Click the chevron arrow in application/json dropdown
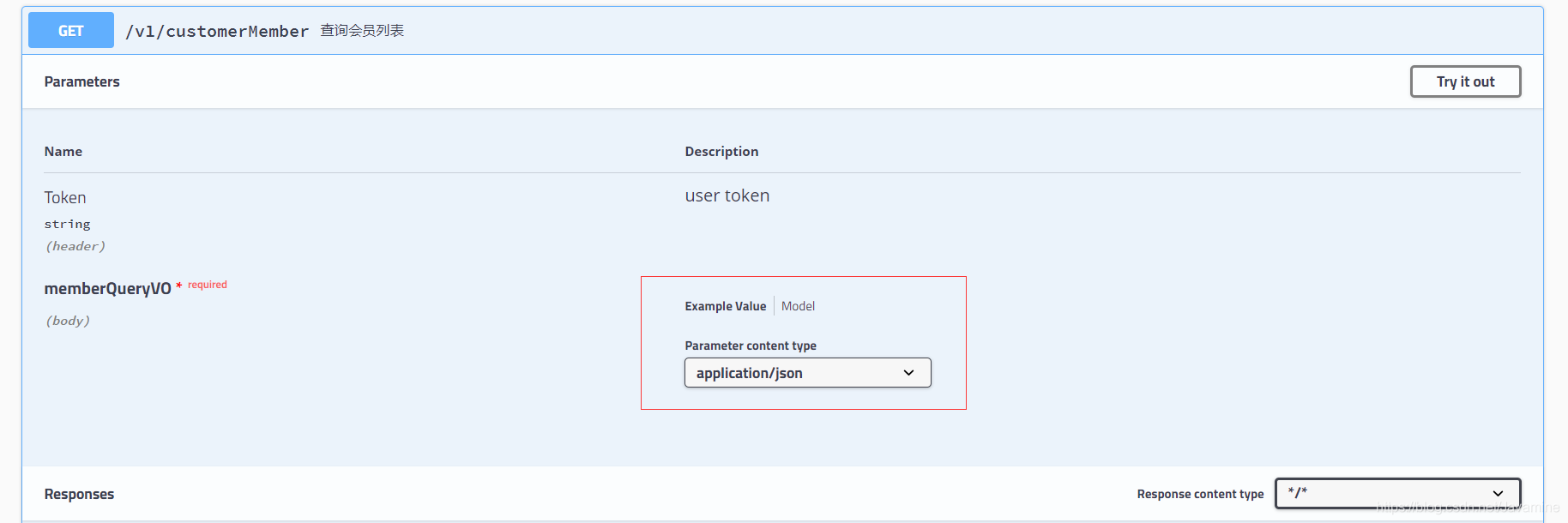This screenshot has width=1568, height=523. pos(909,373)
